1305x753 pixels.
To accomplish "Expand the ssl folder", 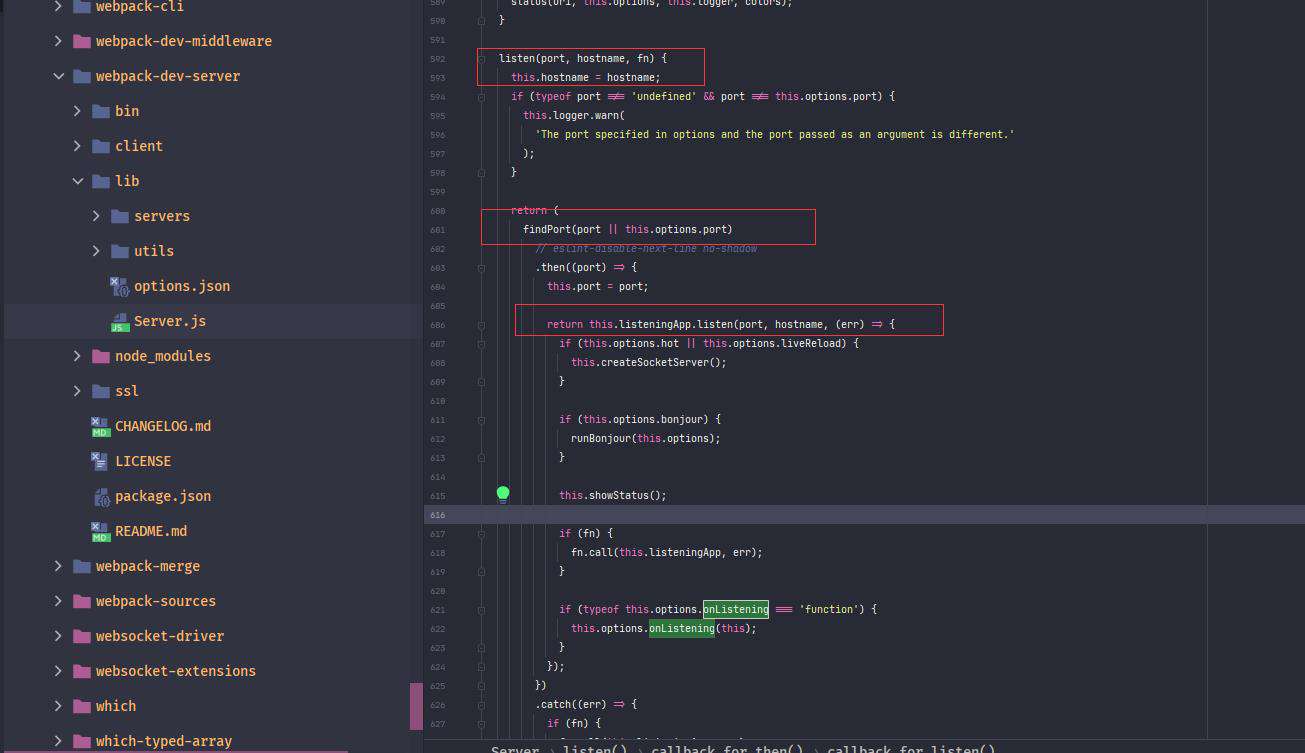I will click(77, 391).
